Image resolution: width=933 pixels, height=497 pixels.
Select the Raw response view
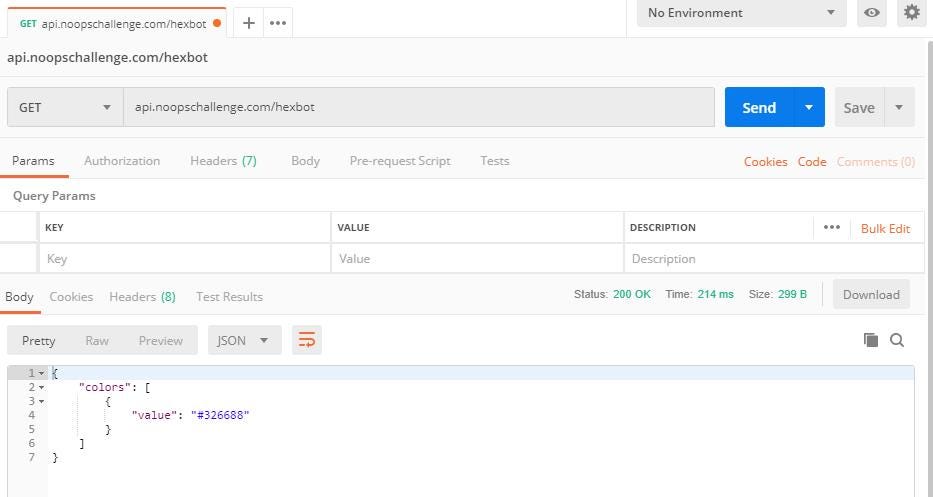[x=97, y=340]
